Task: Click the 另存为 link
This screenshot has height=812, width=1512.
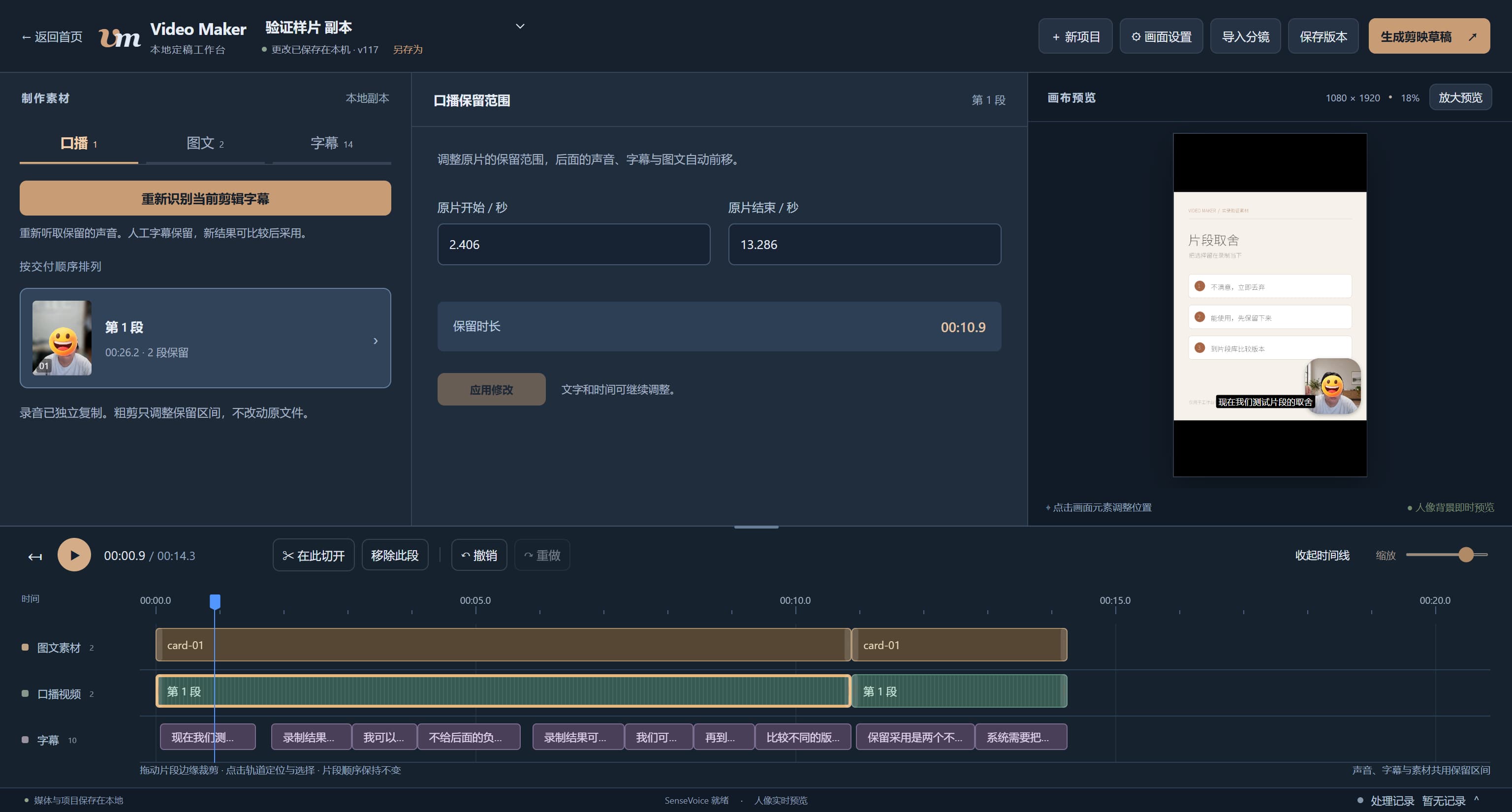Action: point(408,50)
